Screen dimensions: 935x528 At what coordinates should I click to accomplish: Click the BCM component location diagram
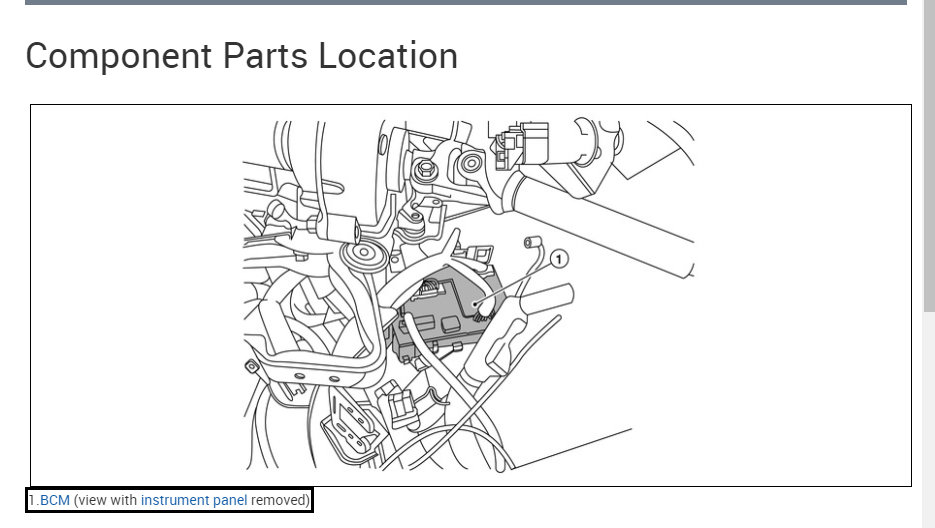click(469, 296)
